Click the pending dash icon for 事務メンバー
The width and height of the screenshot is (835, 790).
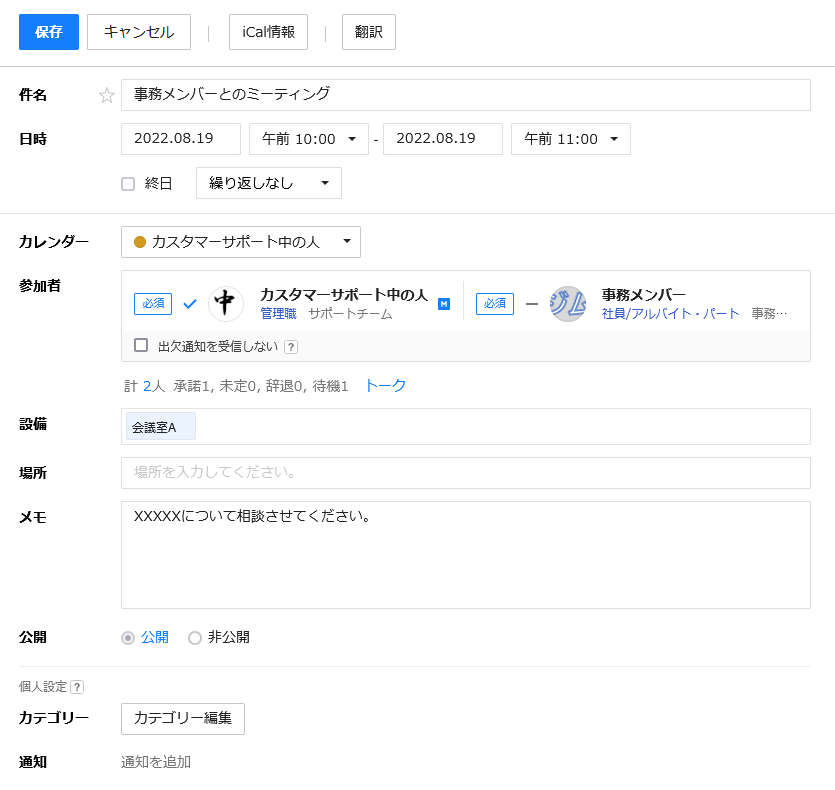tap(532, 304)
